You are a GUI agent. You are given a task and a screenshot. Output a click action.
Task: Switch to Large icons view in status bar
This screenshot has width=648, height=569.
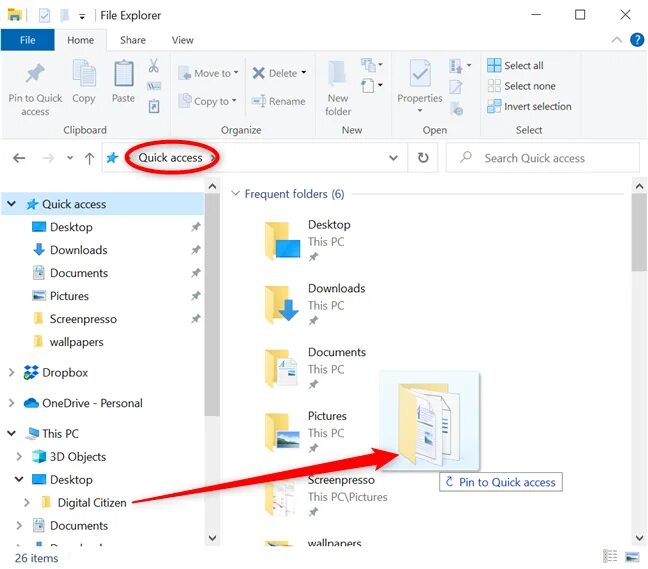632,557
